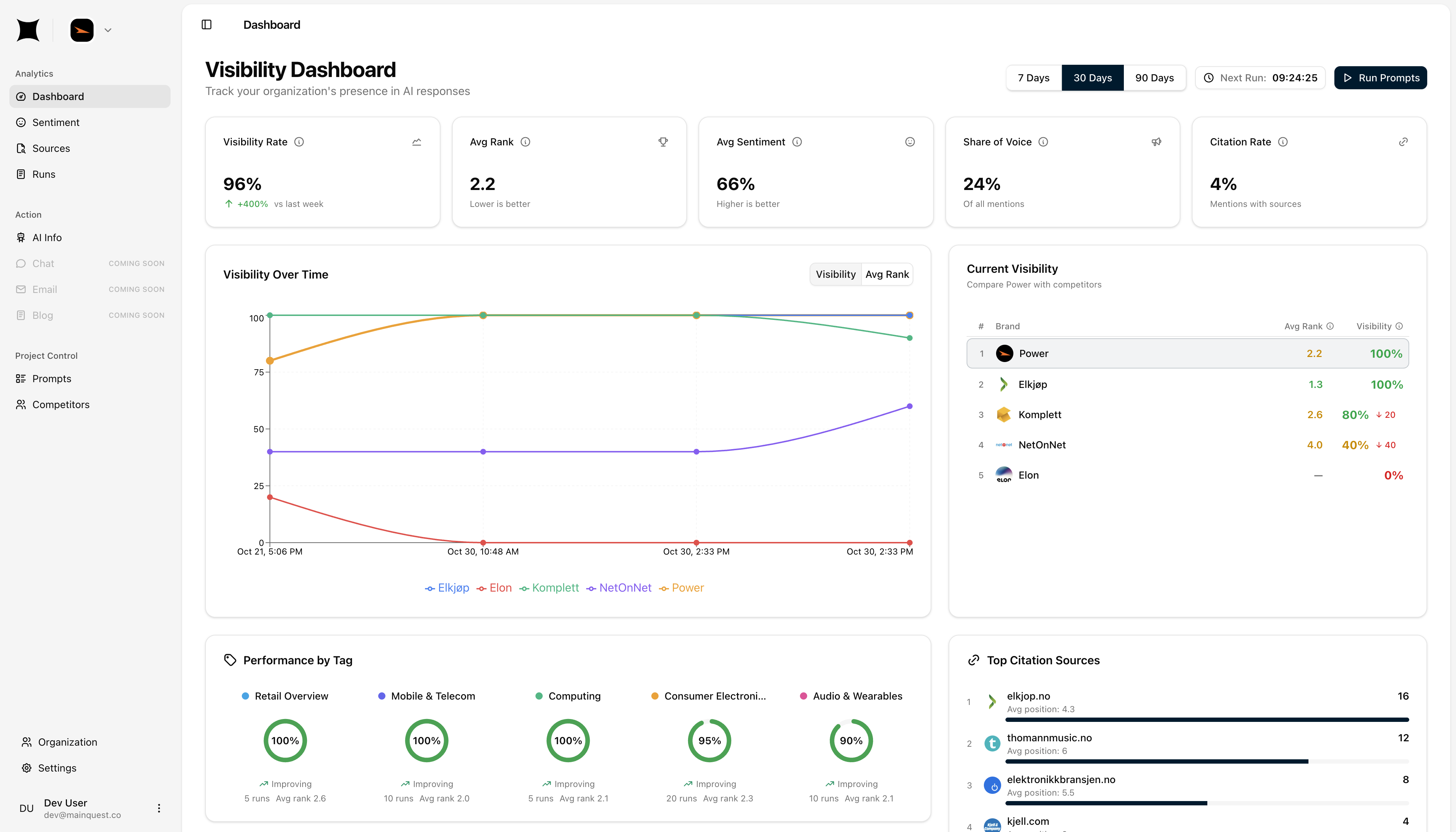Open the Prompts project control

51,378
